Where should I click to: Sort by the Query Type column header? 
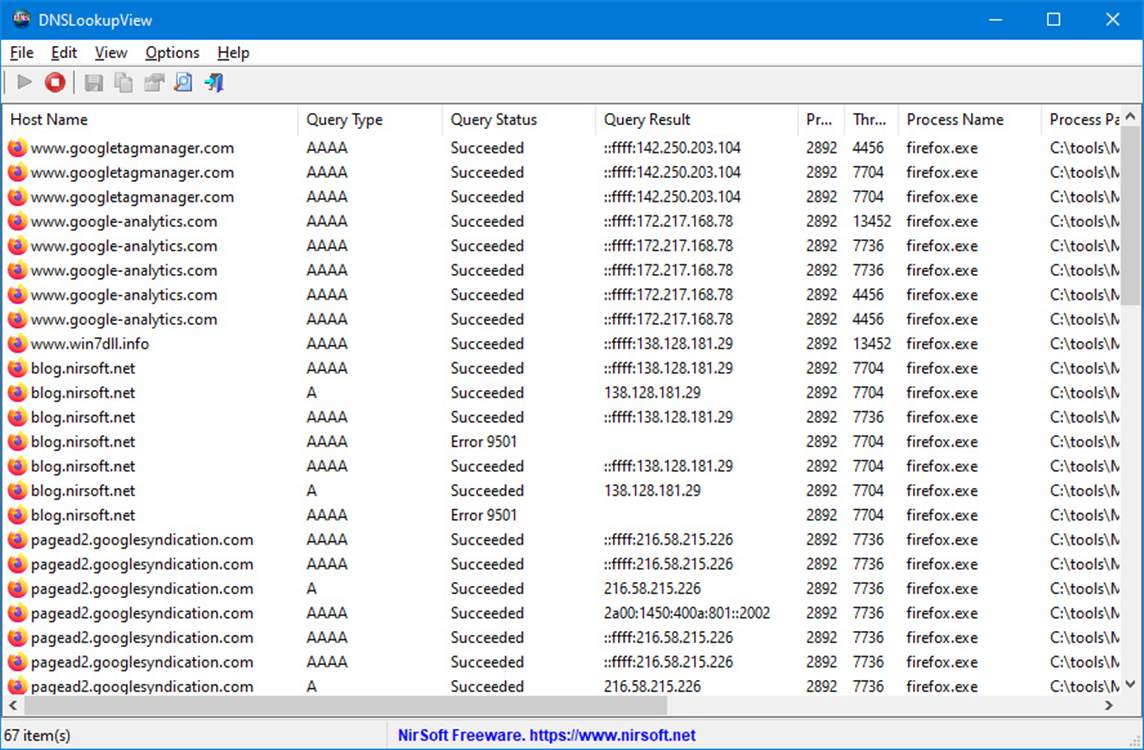369,120
